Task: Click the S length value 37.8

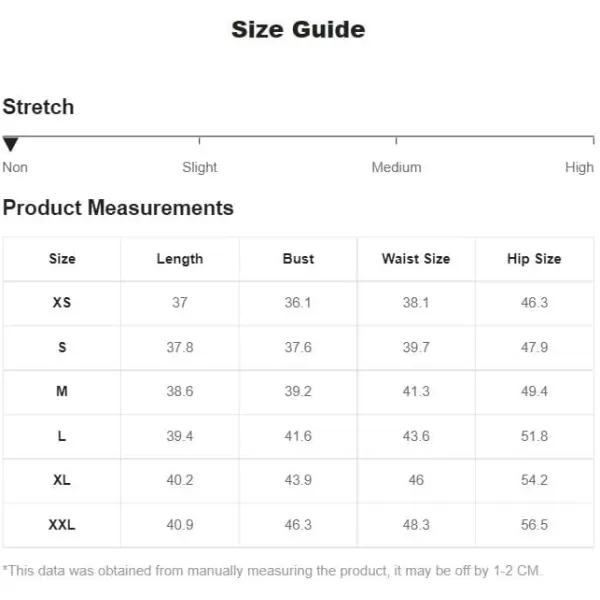Action: click(x=180, y=347)
